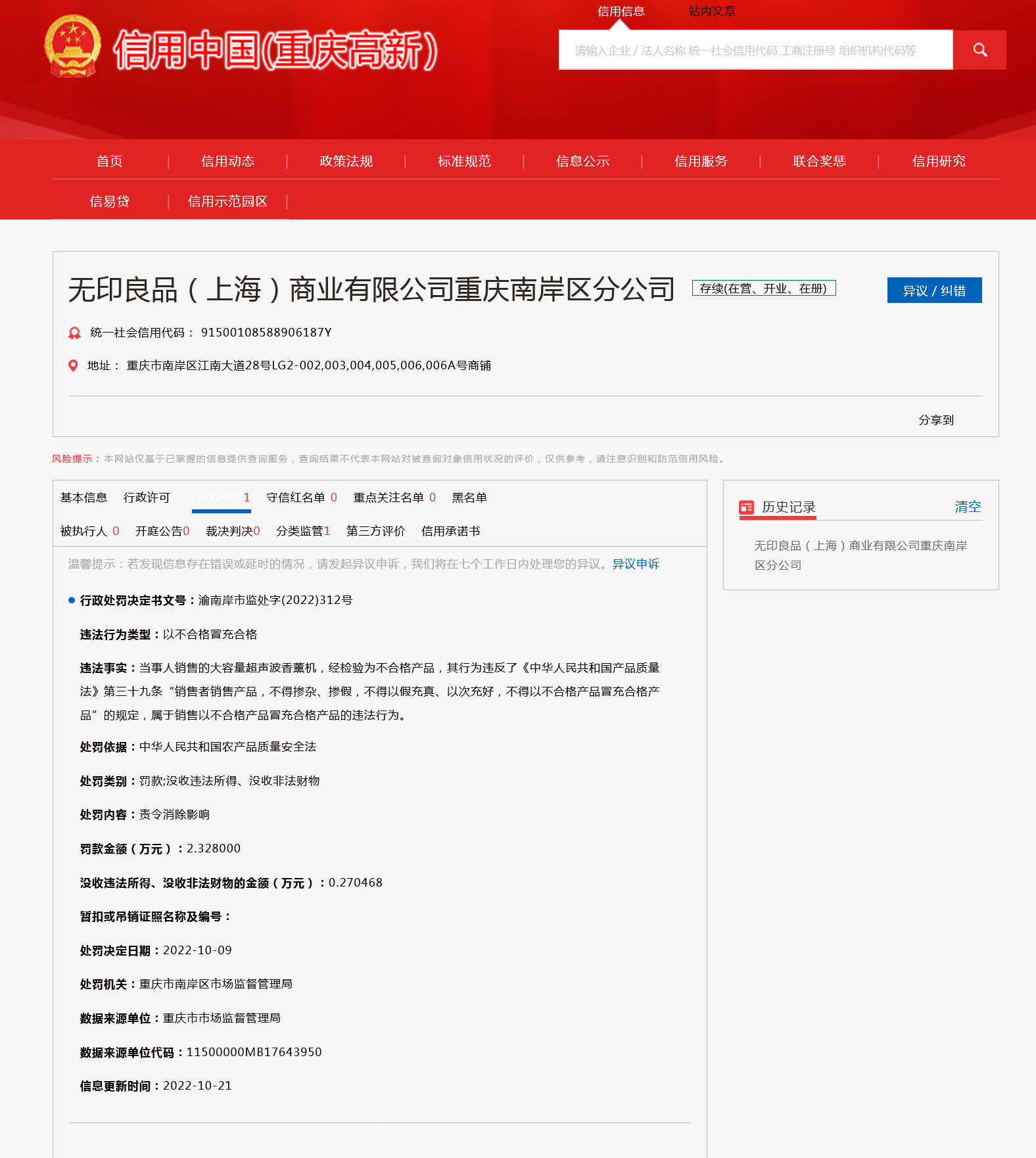
Task: Click the 异议申诉 link
Action: tap(635, 564)
